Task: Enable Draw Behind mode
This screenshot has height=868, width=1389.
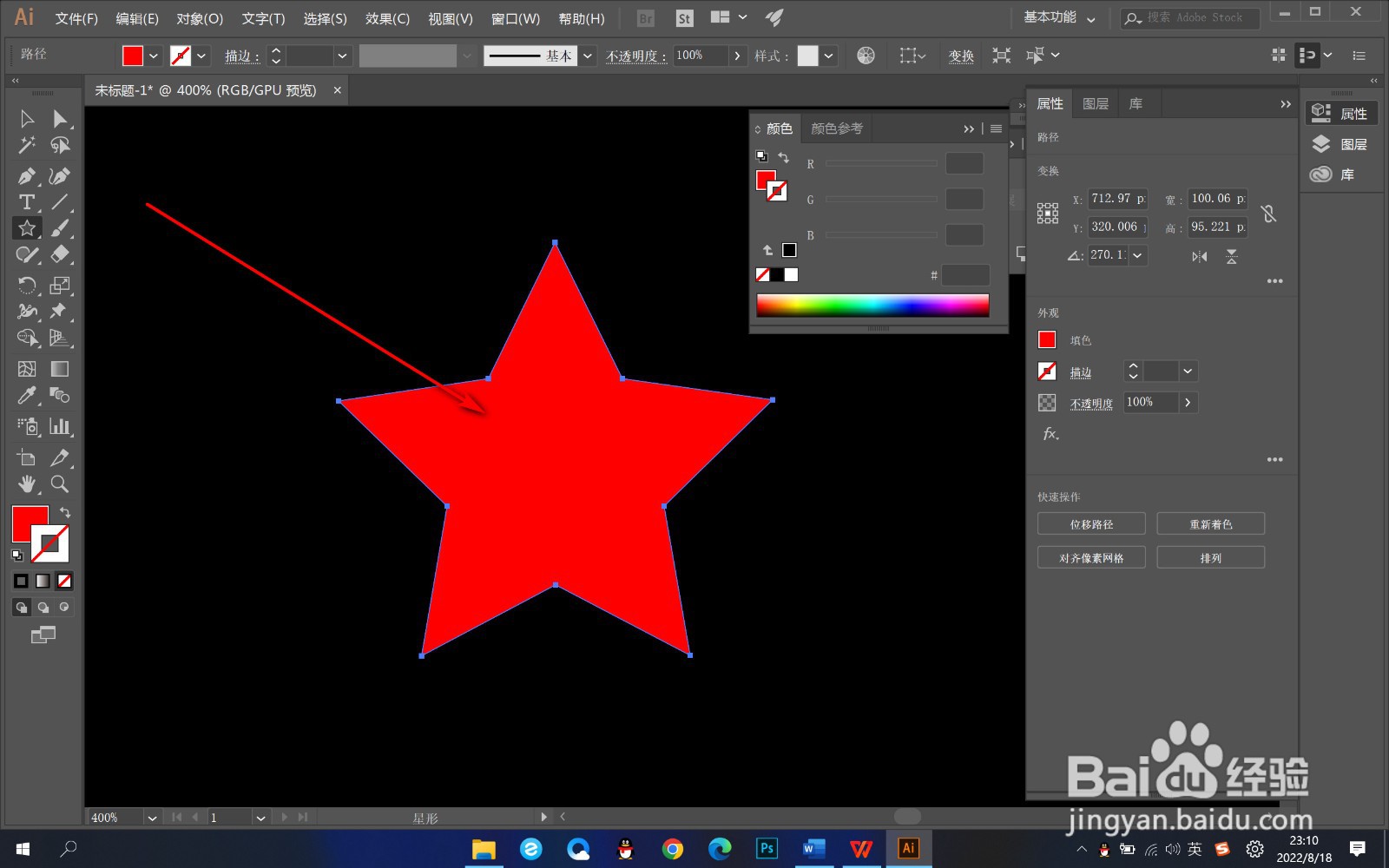Action: pos(43,608)
